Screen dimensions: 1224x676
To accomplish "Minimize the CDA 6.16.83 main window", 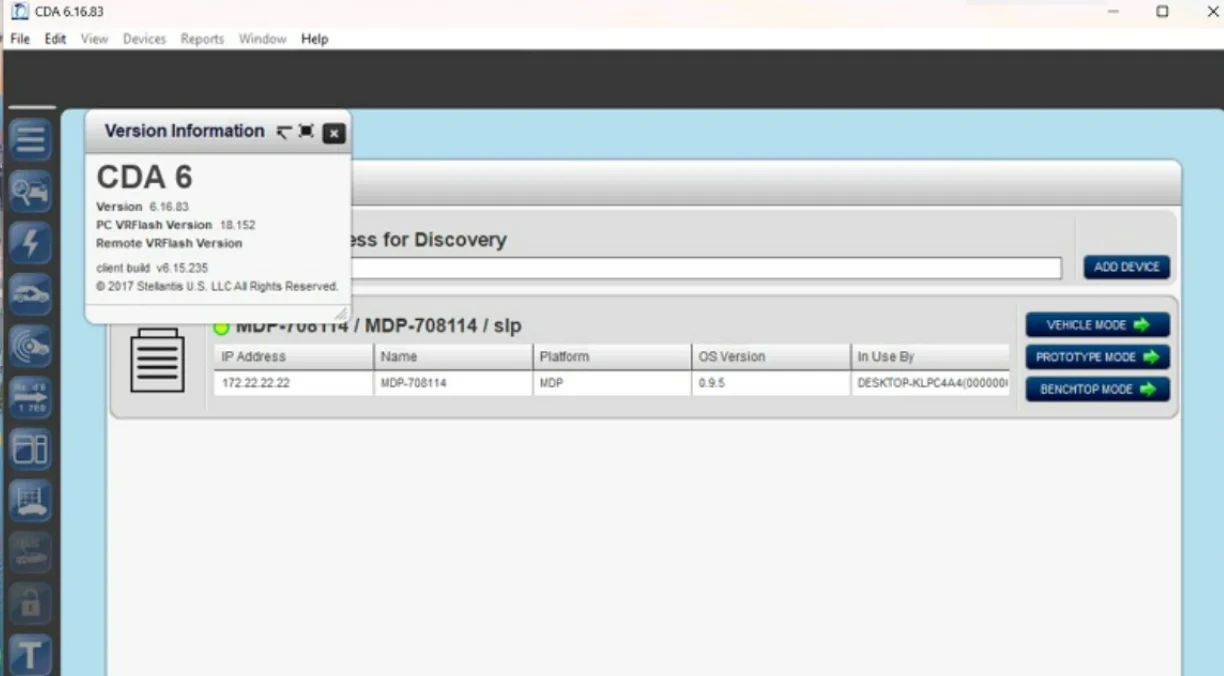I will (x=1114, y=12).
